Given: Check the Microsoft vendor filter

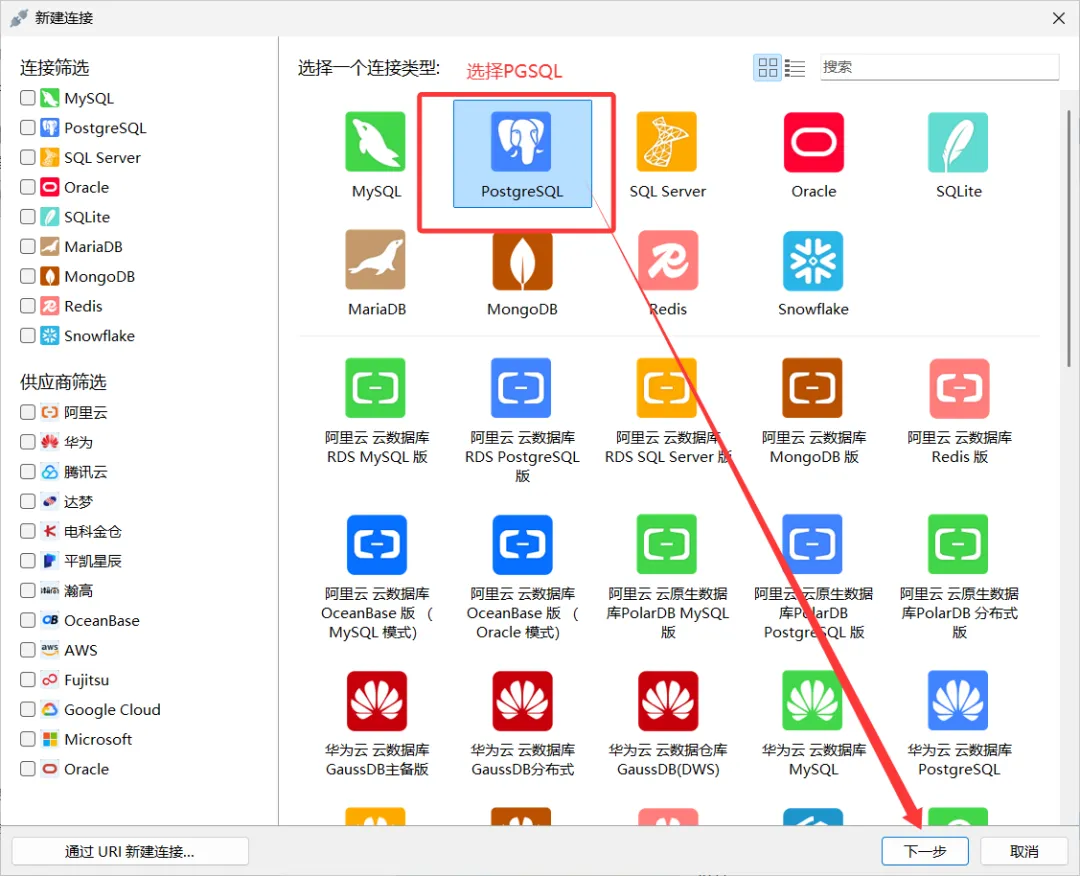Looking at the screenshot, I should (28, 739).
